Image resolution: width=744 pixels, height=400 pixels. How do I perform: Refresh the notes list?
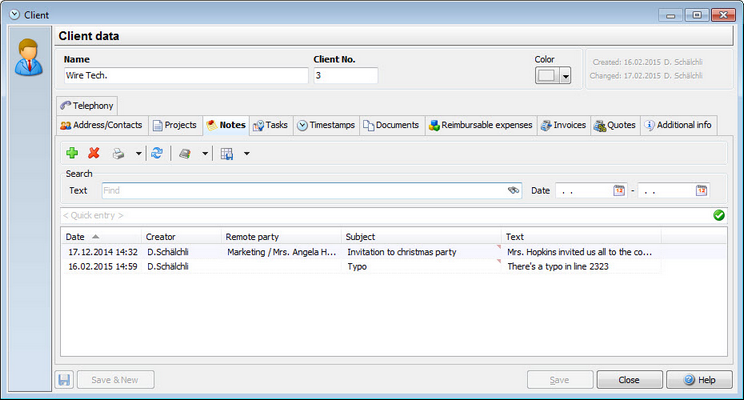157,153
